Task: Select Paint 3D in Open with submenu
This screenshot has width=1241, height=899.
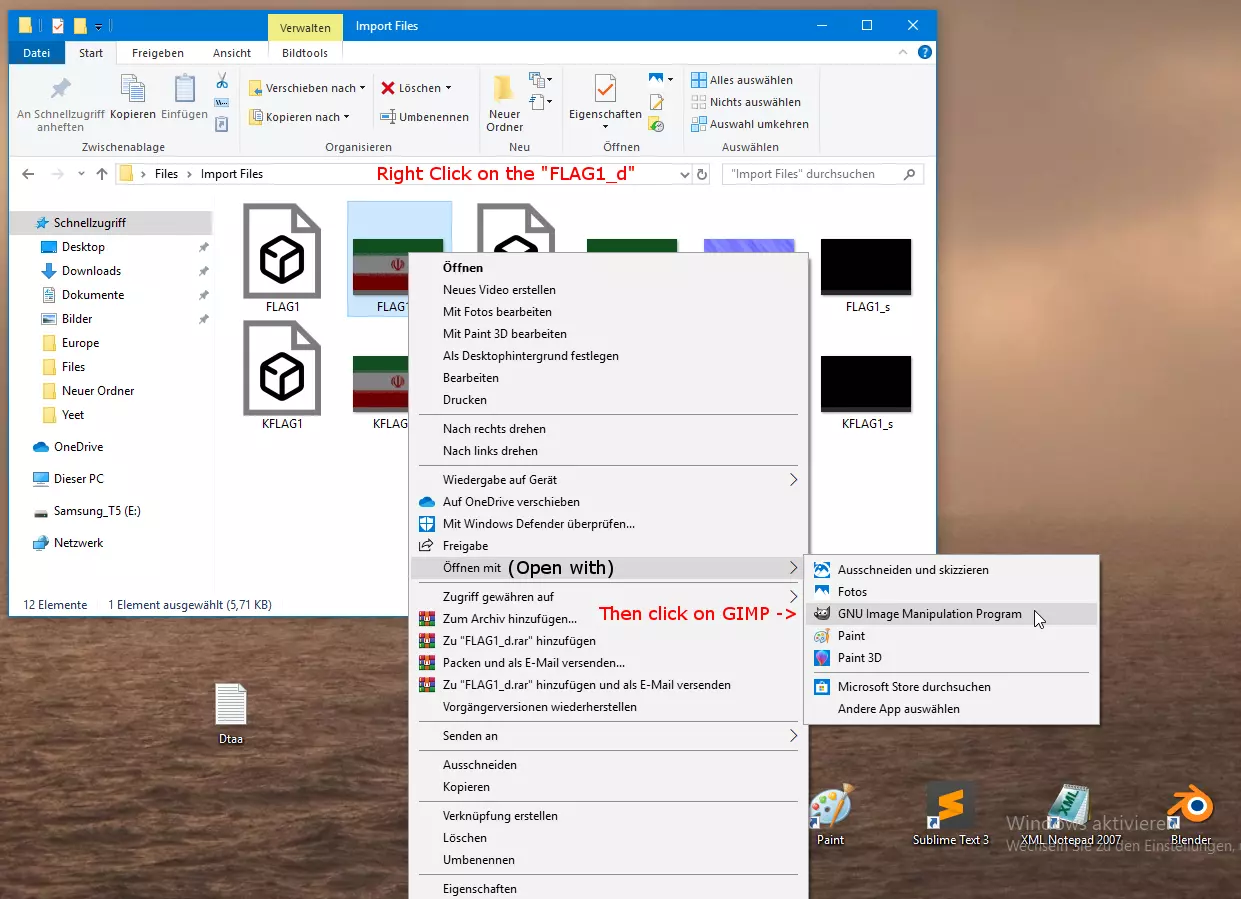Action: pos(859,658)
